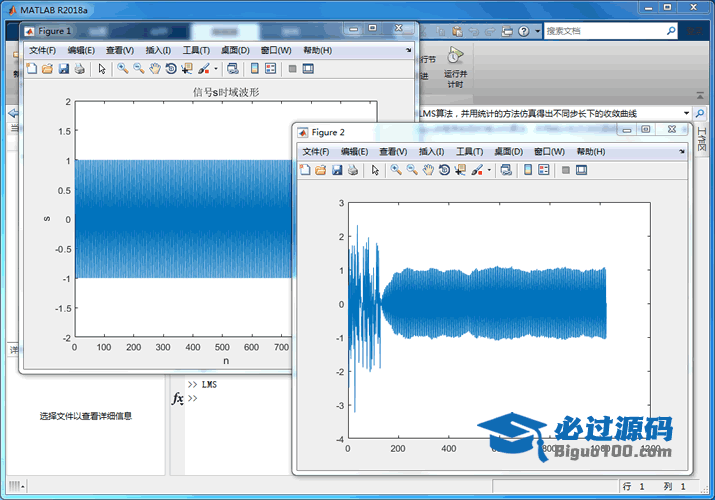Open 文件(F) menu in Figure 2

pos(316,151)
